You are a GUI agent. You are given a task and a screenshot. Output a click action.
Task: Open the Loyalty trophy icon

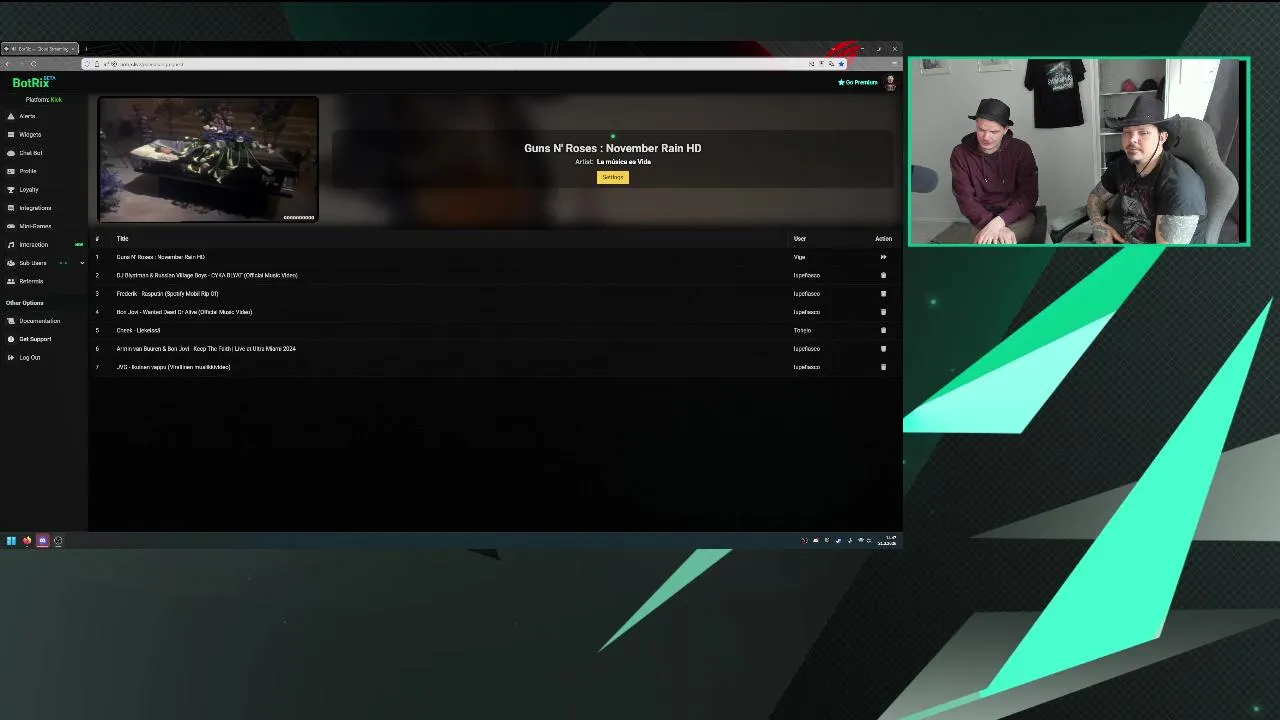tap(11, 189)
